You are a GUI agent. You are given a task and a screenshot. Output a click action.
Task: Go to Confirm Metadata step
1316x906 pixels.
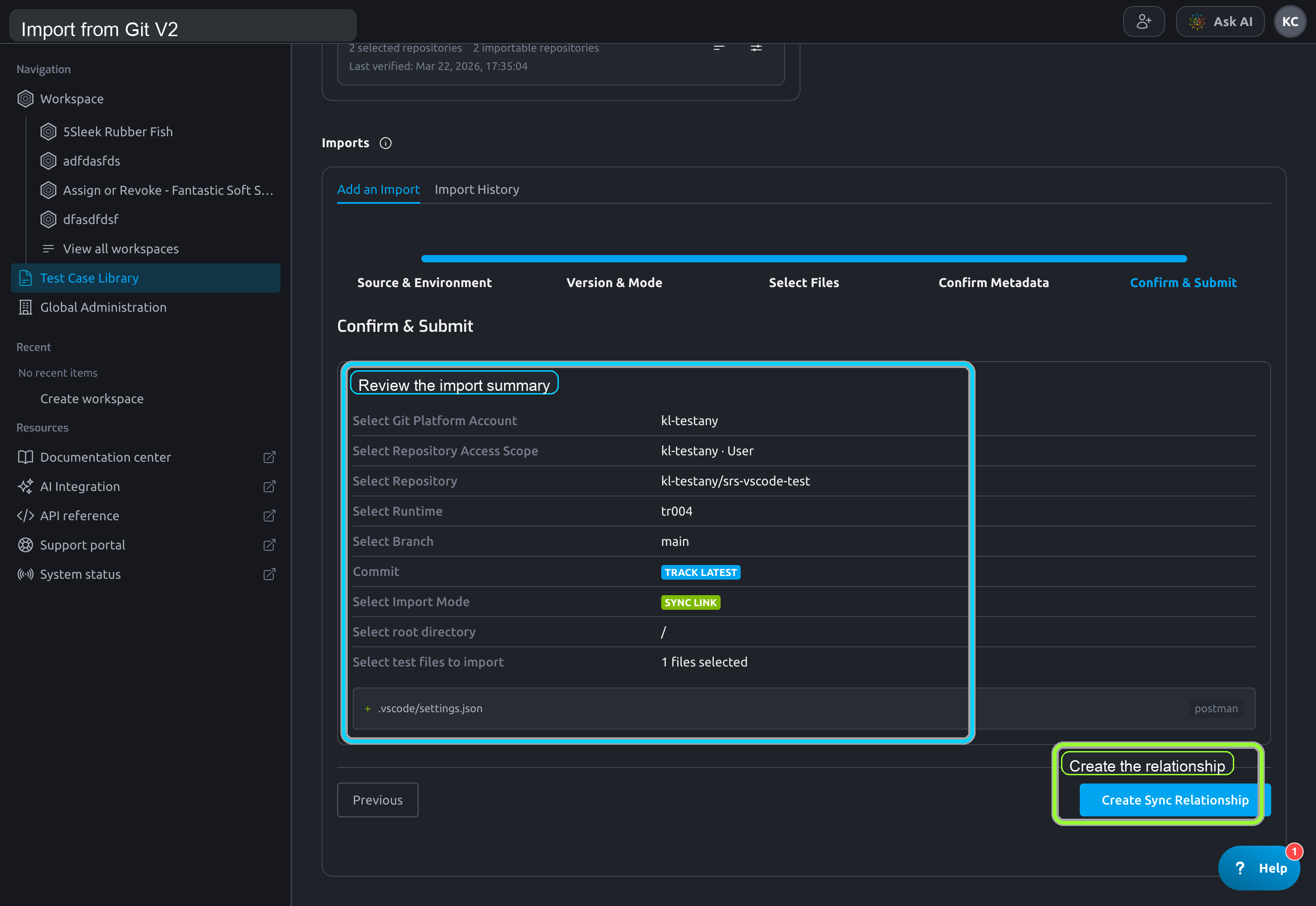tap(993, 282)
